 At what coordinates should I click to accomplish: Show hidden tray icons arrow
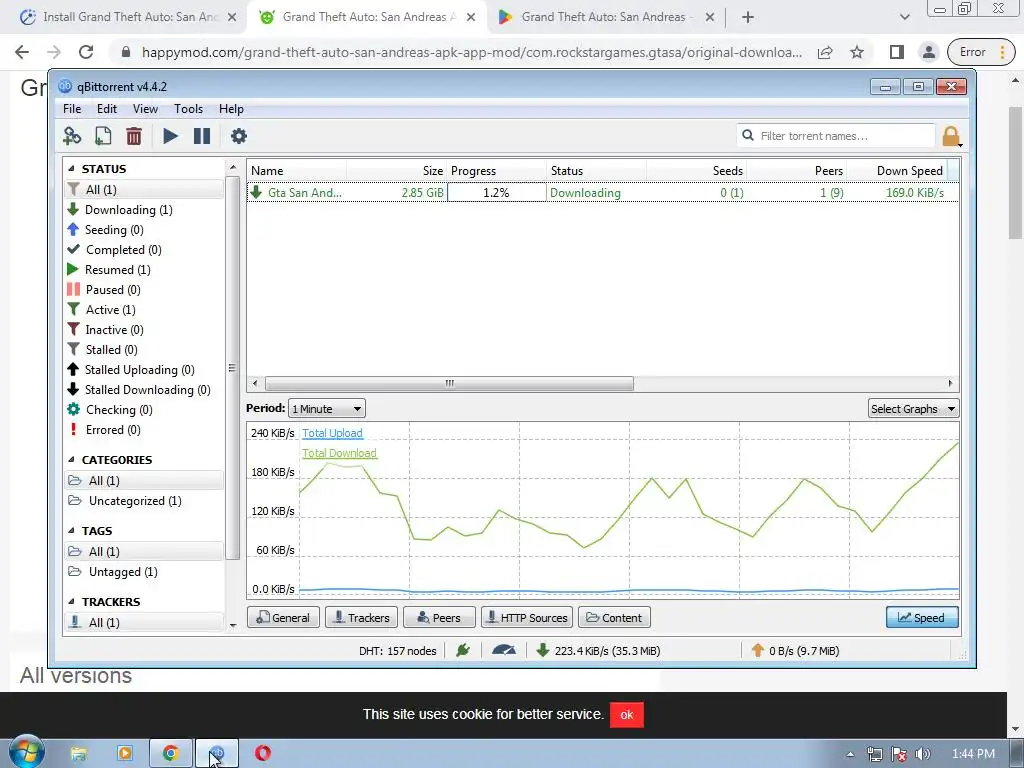pyautogui.click(x=850, y=754)
